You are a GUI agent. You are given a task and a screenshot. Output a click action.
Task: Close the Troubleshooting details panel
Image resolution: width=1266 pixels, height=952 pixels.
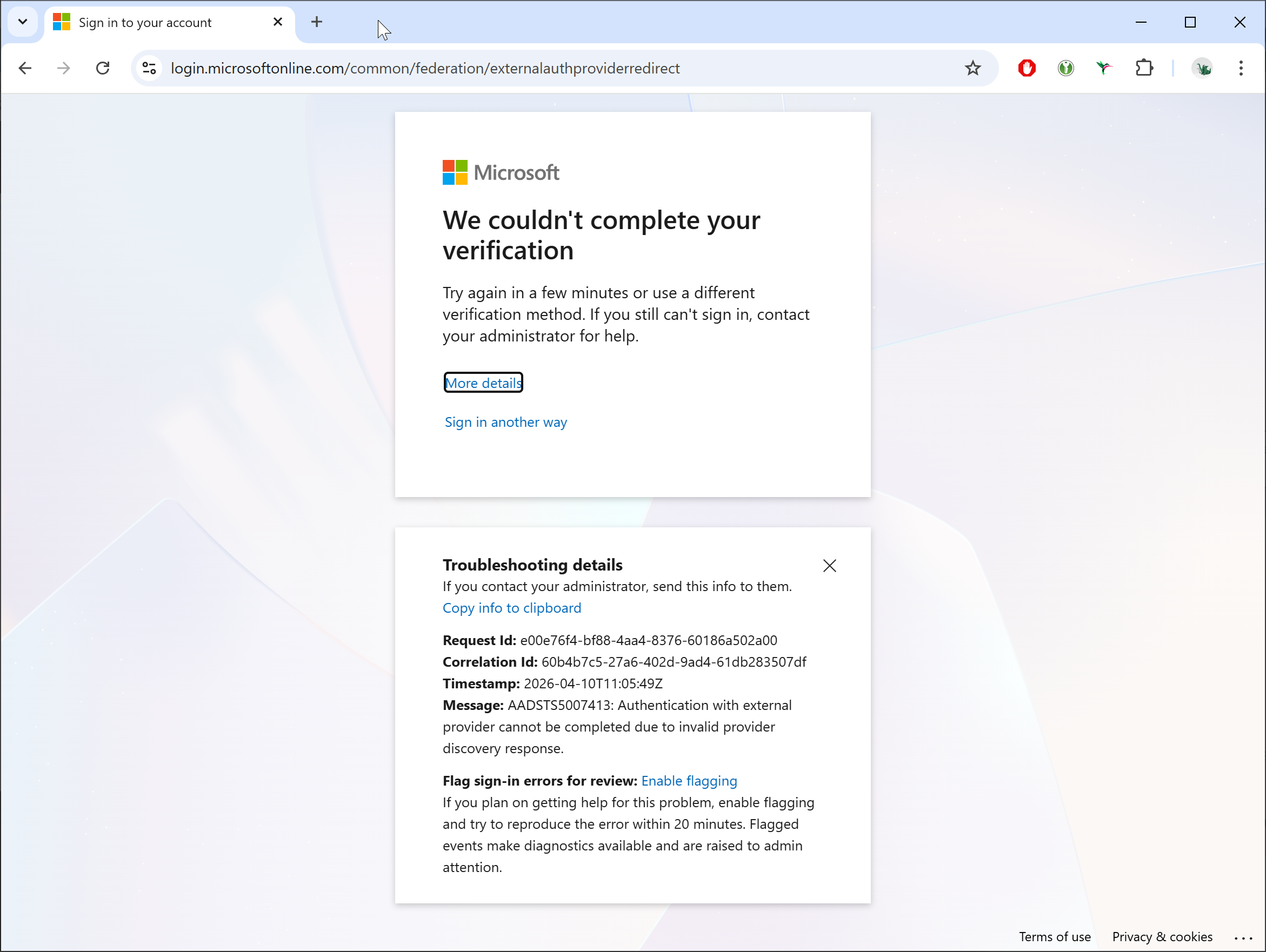pos(829,566)
